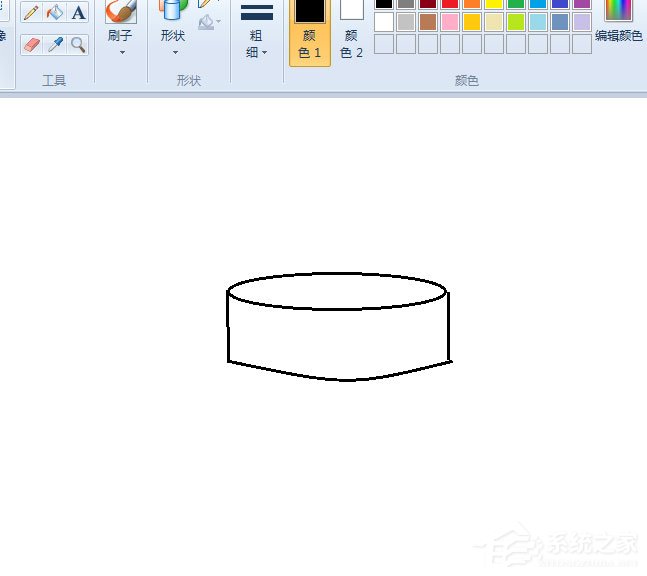Viewport: 647px width, 576px height.
Task: Activate the 颜色 1 color slot
Action: pos(309,31)
